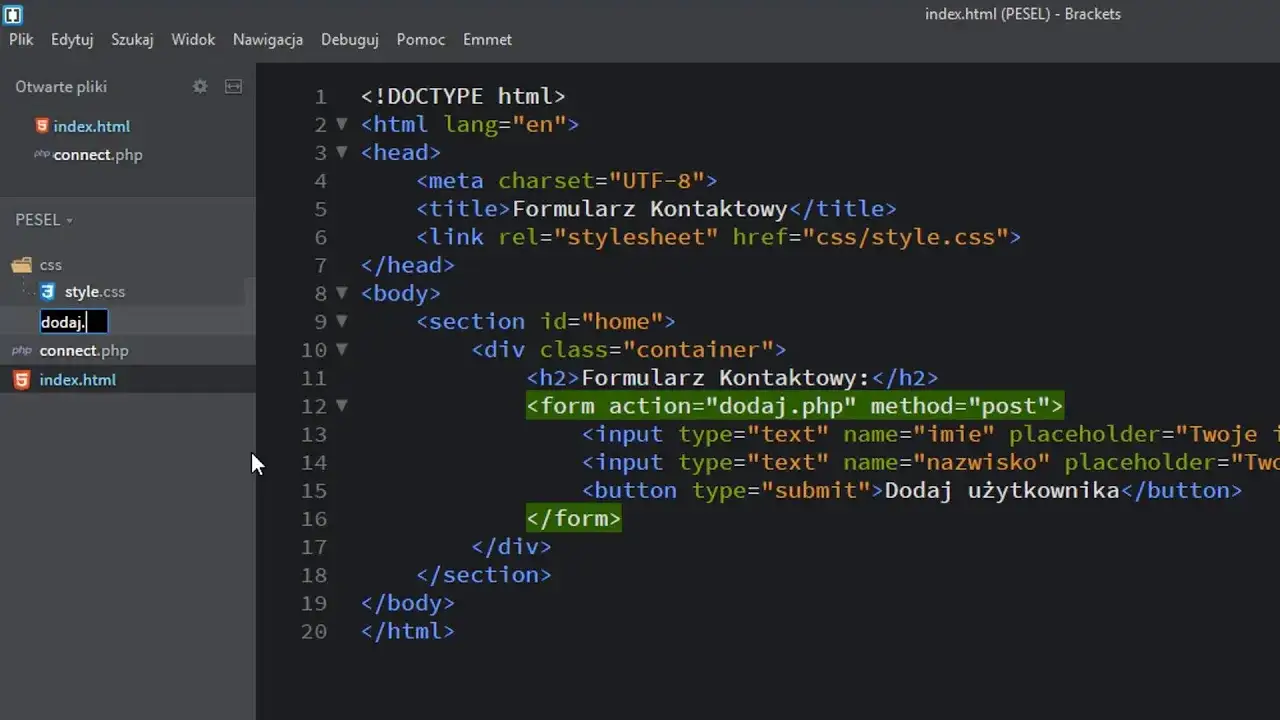Collapse the html element fold arrow on line 2
Image resolution: width=1280 pixels, height=720 pixels.
341,124
